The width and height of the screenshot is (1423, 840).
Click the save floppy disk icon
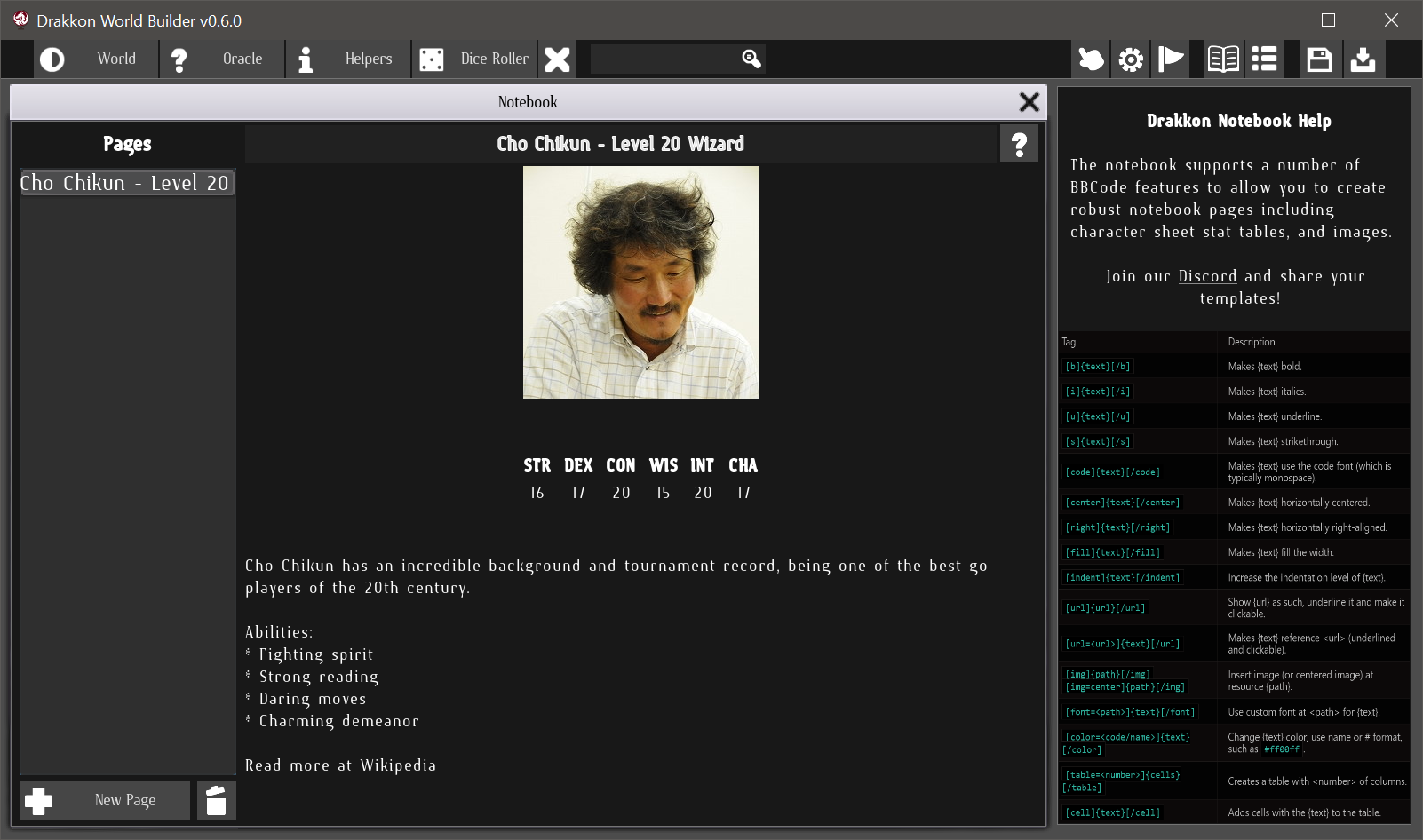coord(1319,59)
